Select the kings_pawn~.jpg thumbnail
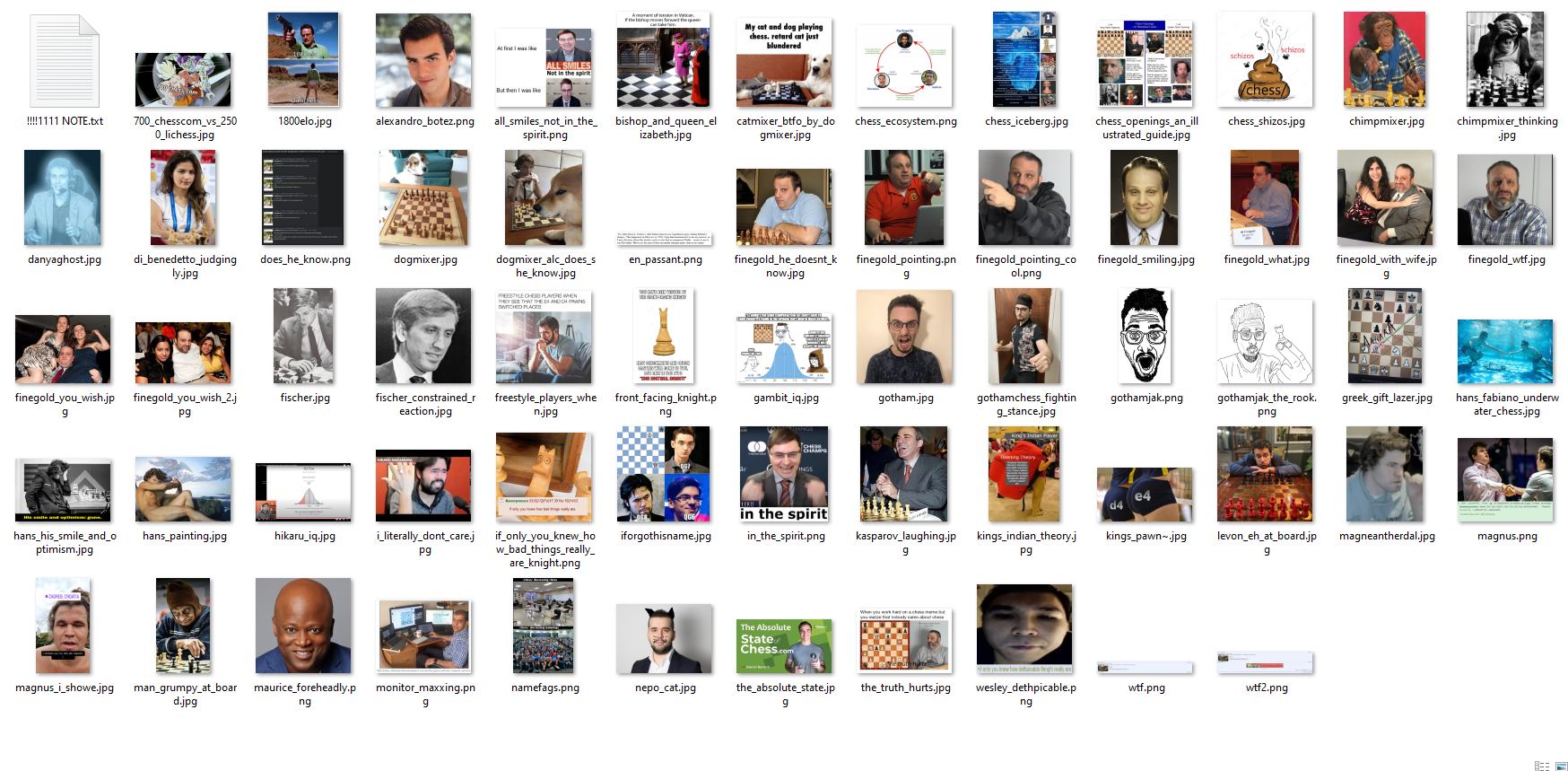The image size is (1568, 771). tap(1145, 495)
